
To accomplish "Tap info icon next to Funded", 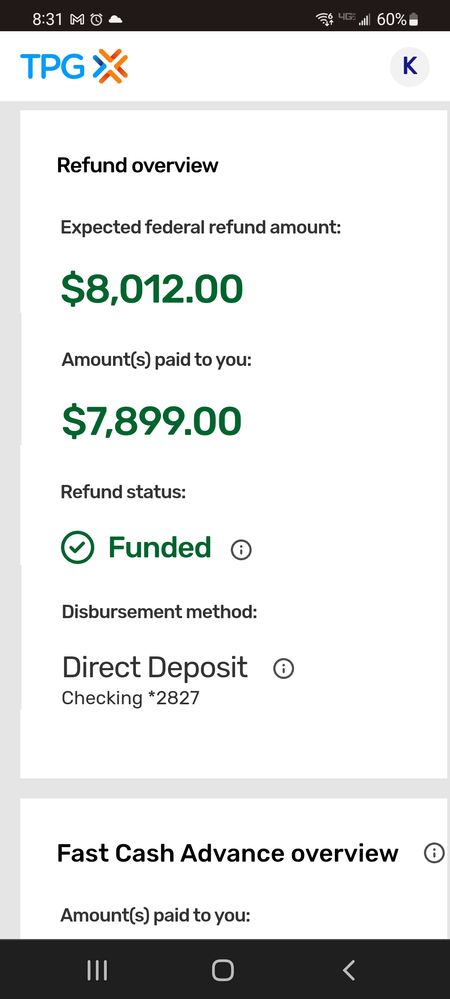I will (241, 550).
